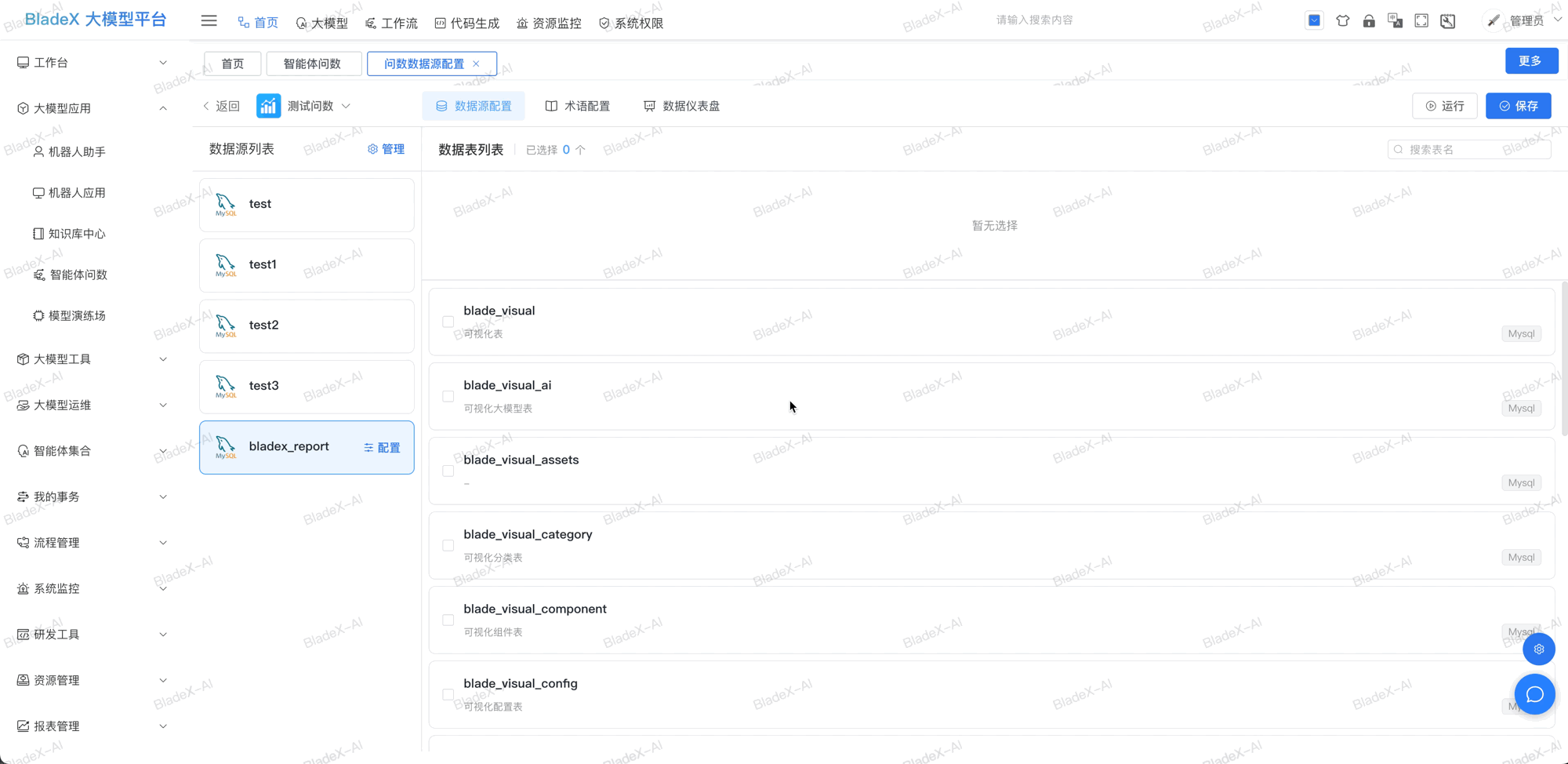Image resolution: width=1568 pixels, height=764 pixels.
Task: Click the blue 保存 button
Action: click(x=1519, y=105)
